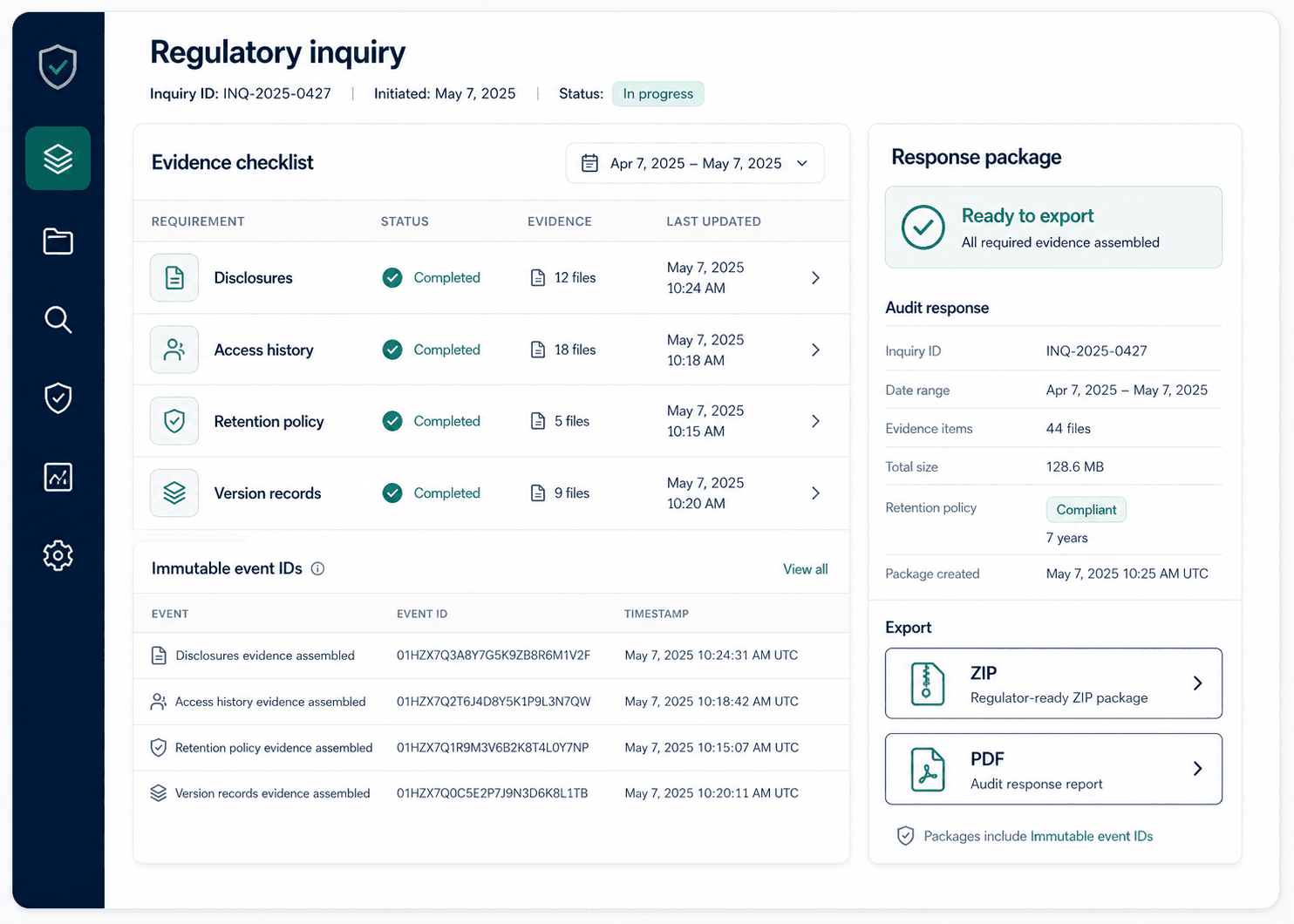Click the Compliant retention policy badge
1294x924 pixels.
(x=1086, y=510)
